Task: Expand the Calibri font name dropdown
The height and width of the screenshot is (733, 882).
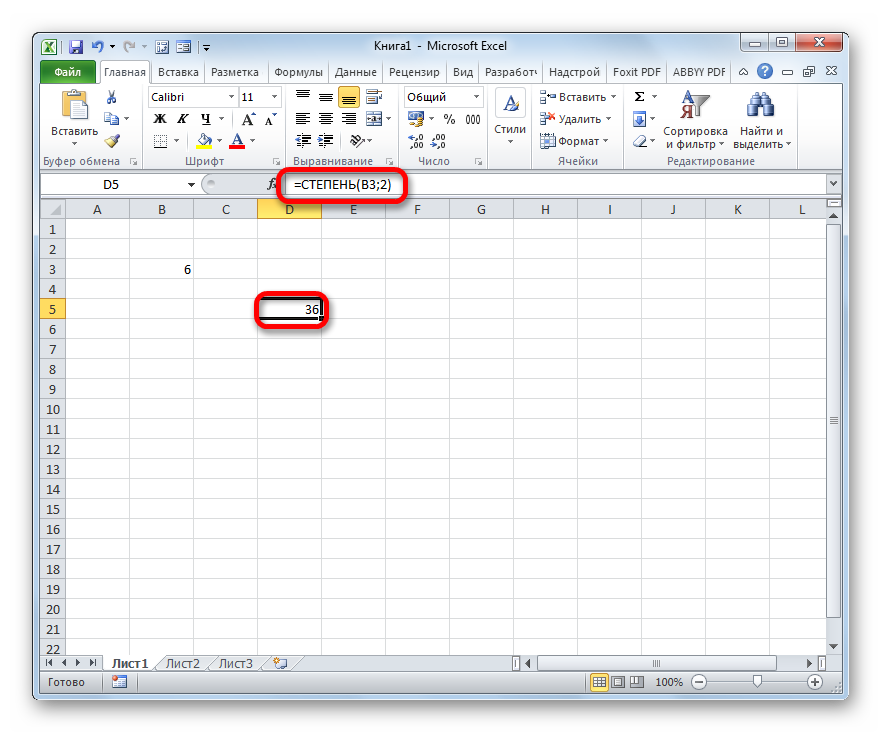Action: pos(230,97)
